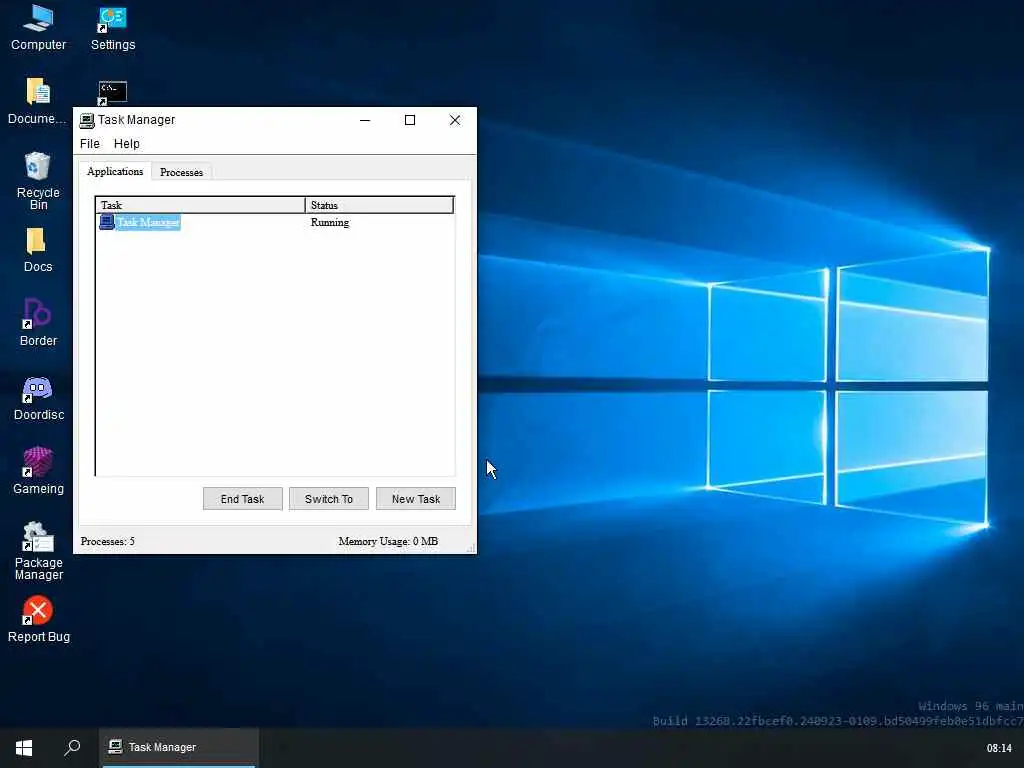Screen dimensions: 1024x768
Task: Sort by the Status column header
Action: click(x=379, y=205)
